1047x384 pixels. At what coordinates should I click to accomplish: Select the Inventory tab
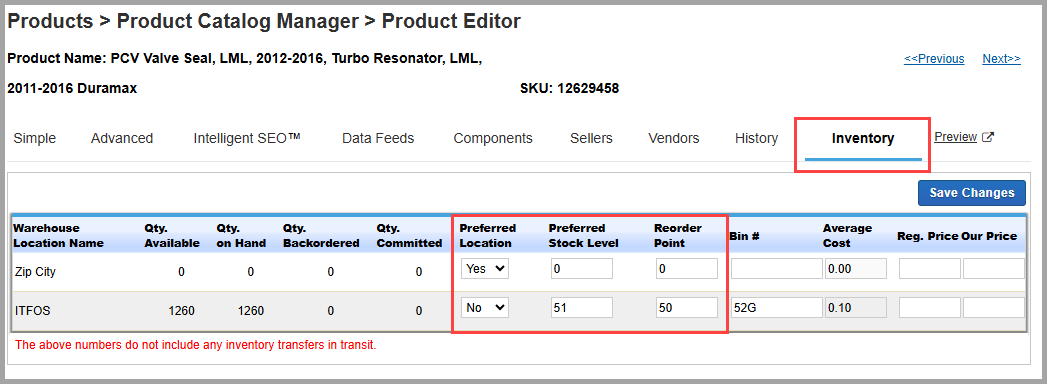coord(863,138)
